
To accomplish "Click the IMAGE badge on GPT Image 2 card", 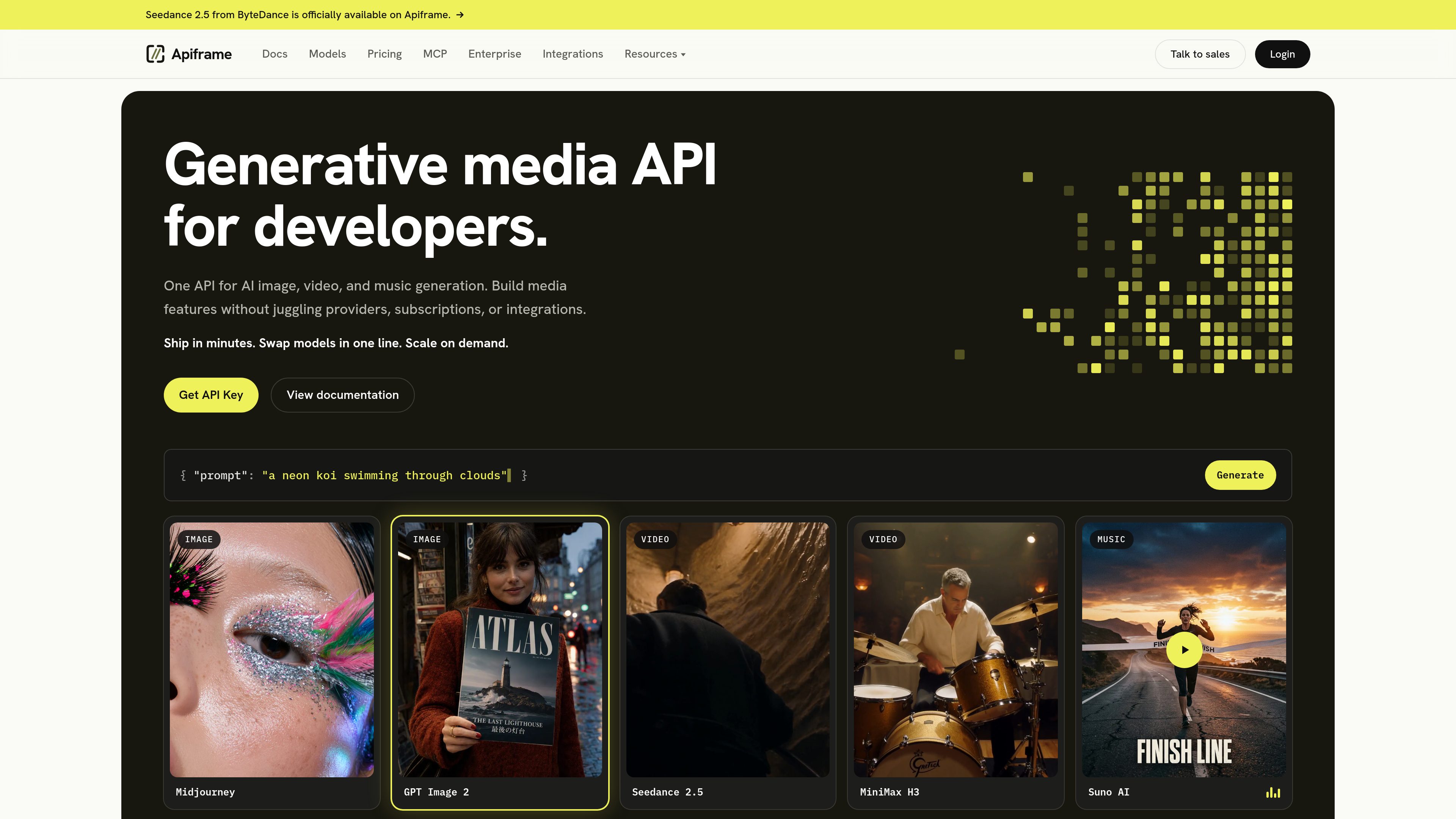I will coord(427,539).
